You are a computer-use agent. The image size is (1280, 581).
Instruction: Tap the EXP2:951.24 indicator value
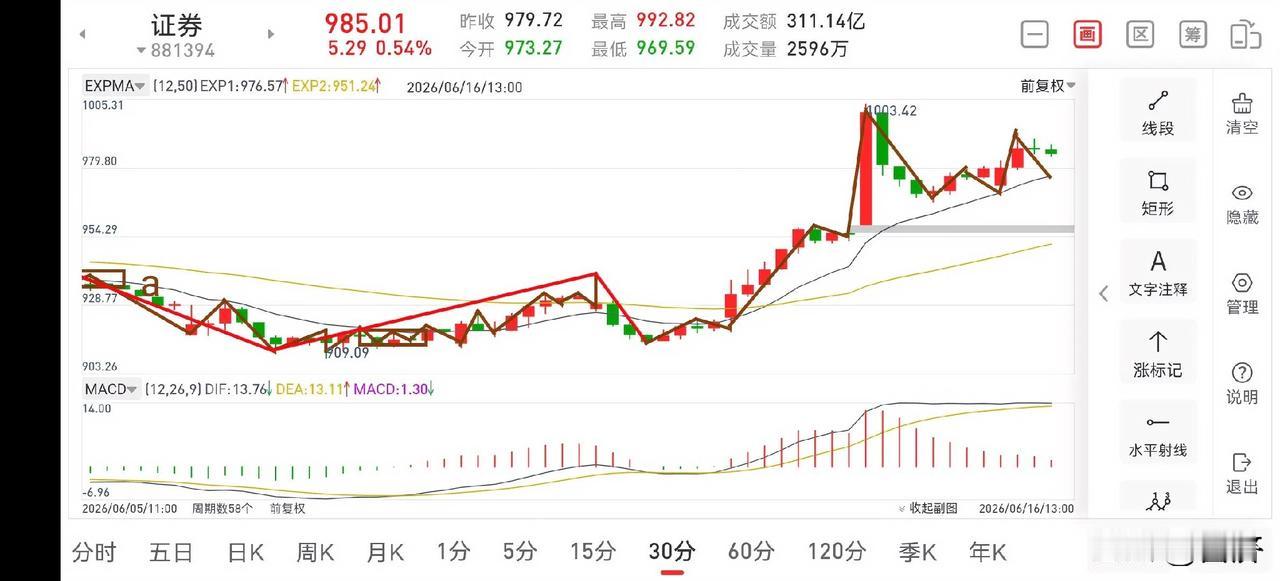(x=336, y=86)
